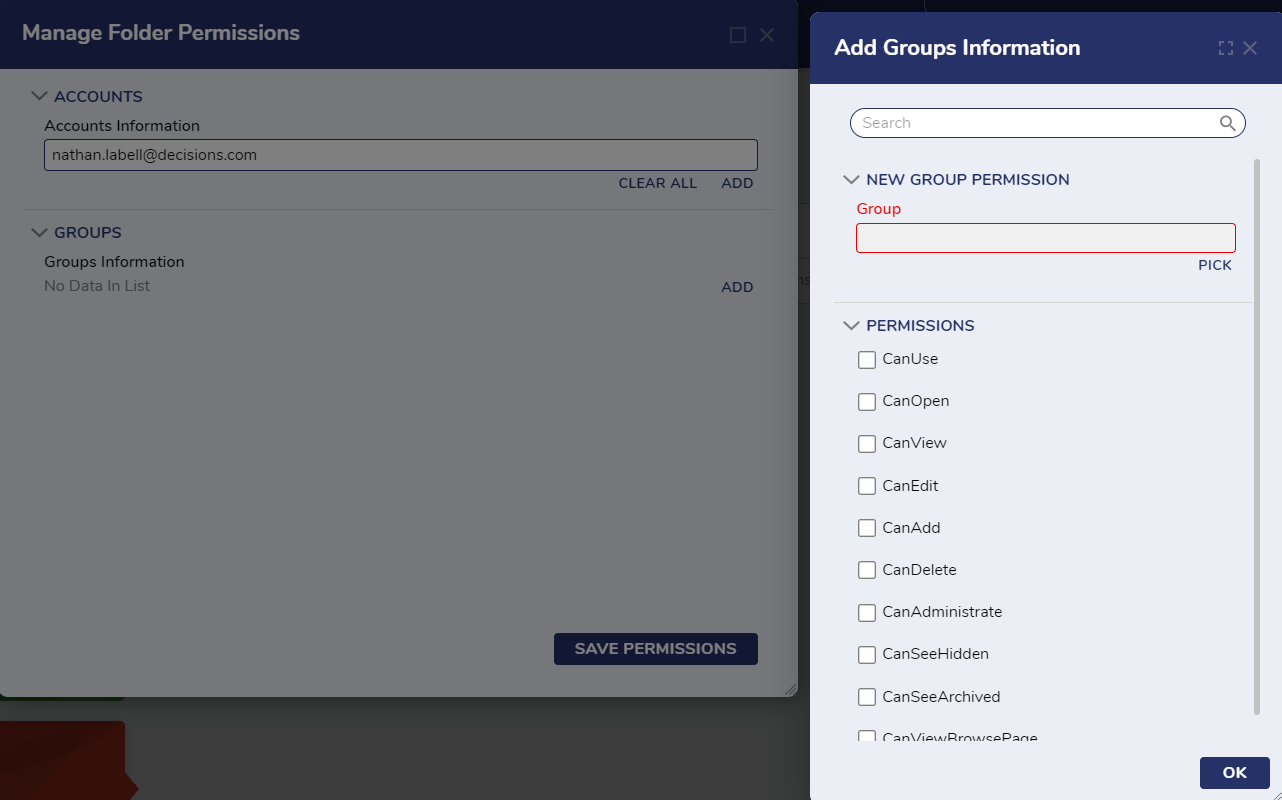Click the dialog's vertical scrollbar
1282x800 pixels.
coord(1257,436)
